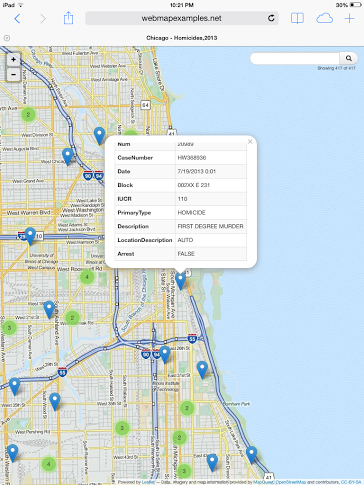The image size is (364, 485).
Task: Tap the Safari forward arrow
Action: 43,19
